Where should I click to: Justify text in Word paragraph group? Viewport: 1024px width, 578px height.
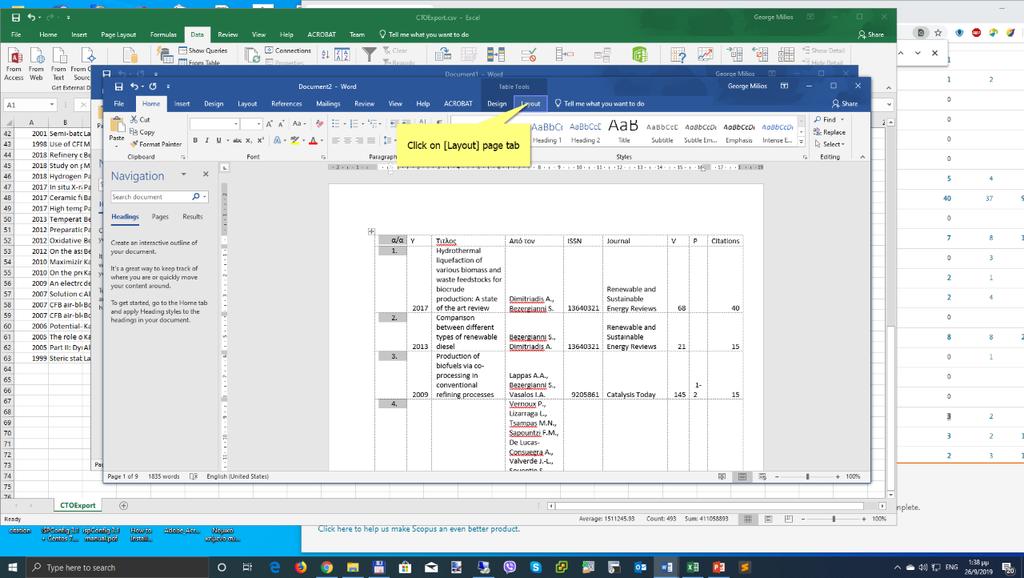[372, 140]
